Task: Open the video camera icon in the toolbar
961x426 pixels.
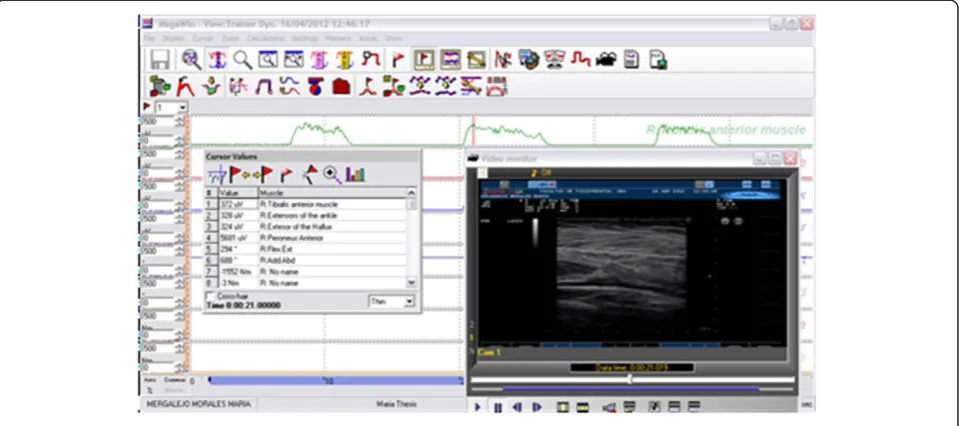Action: coord(606,59)
